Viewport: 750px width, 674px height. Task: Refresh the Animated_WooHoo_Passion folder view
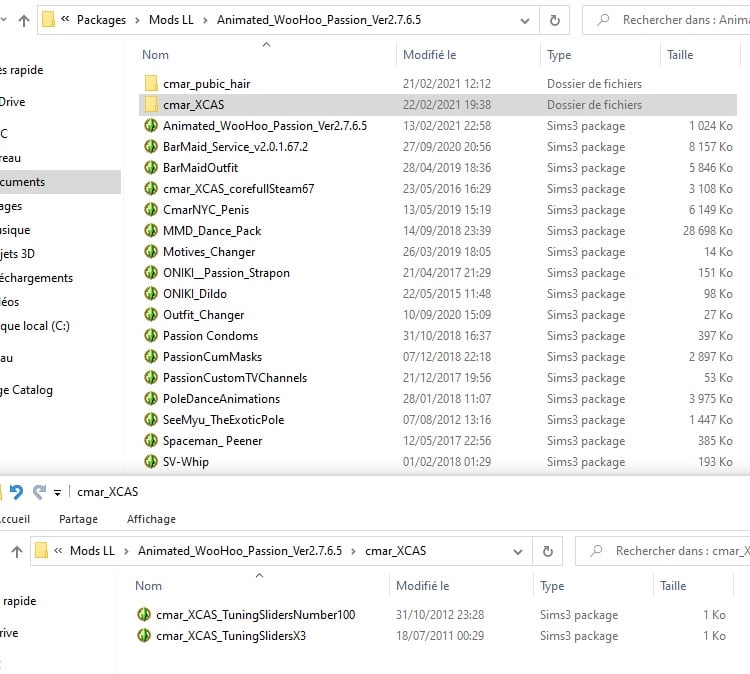[554, 20]
